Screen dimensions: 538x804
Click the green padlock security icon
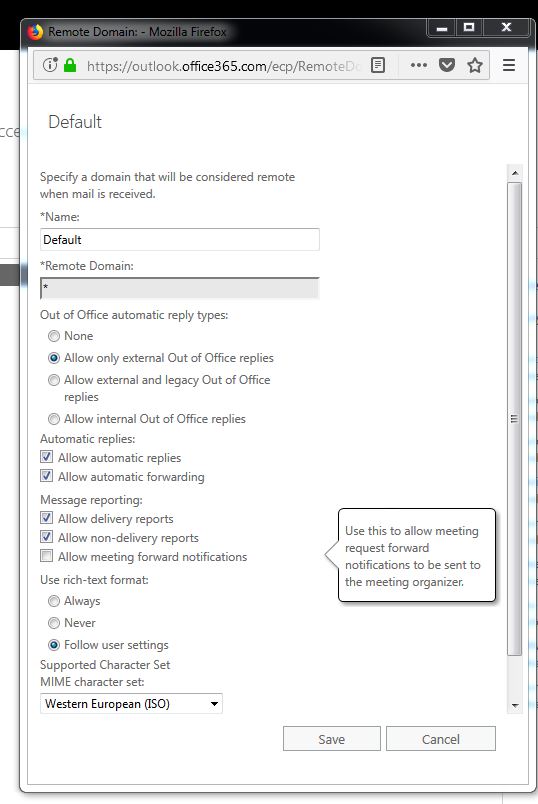pyautogui.click(x=70, y=65)
